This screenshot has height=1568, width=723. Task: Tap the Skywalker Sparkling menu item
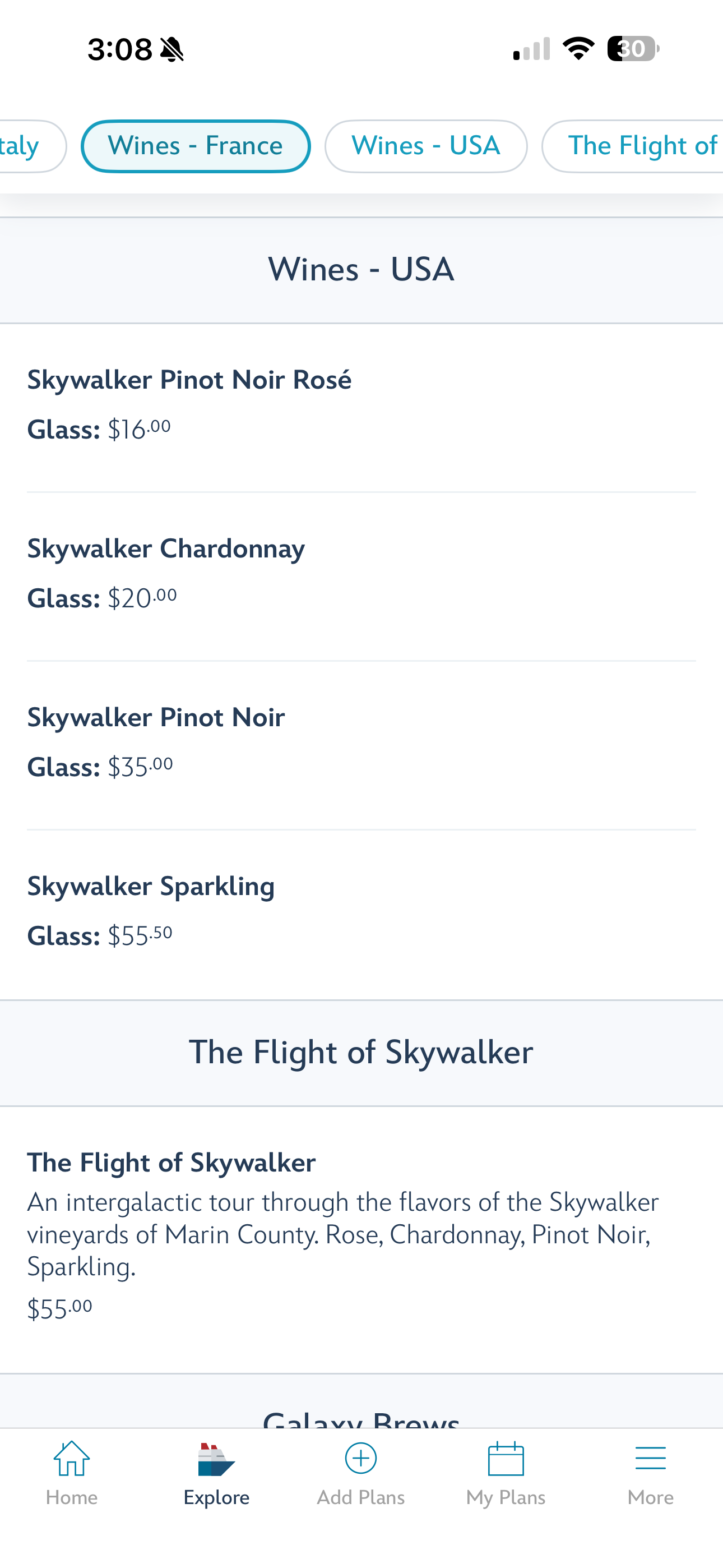click(151, 886)
